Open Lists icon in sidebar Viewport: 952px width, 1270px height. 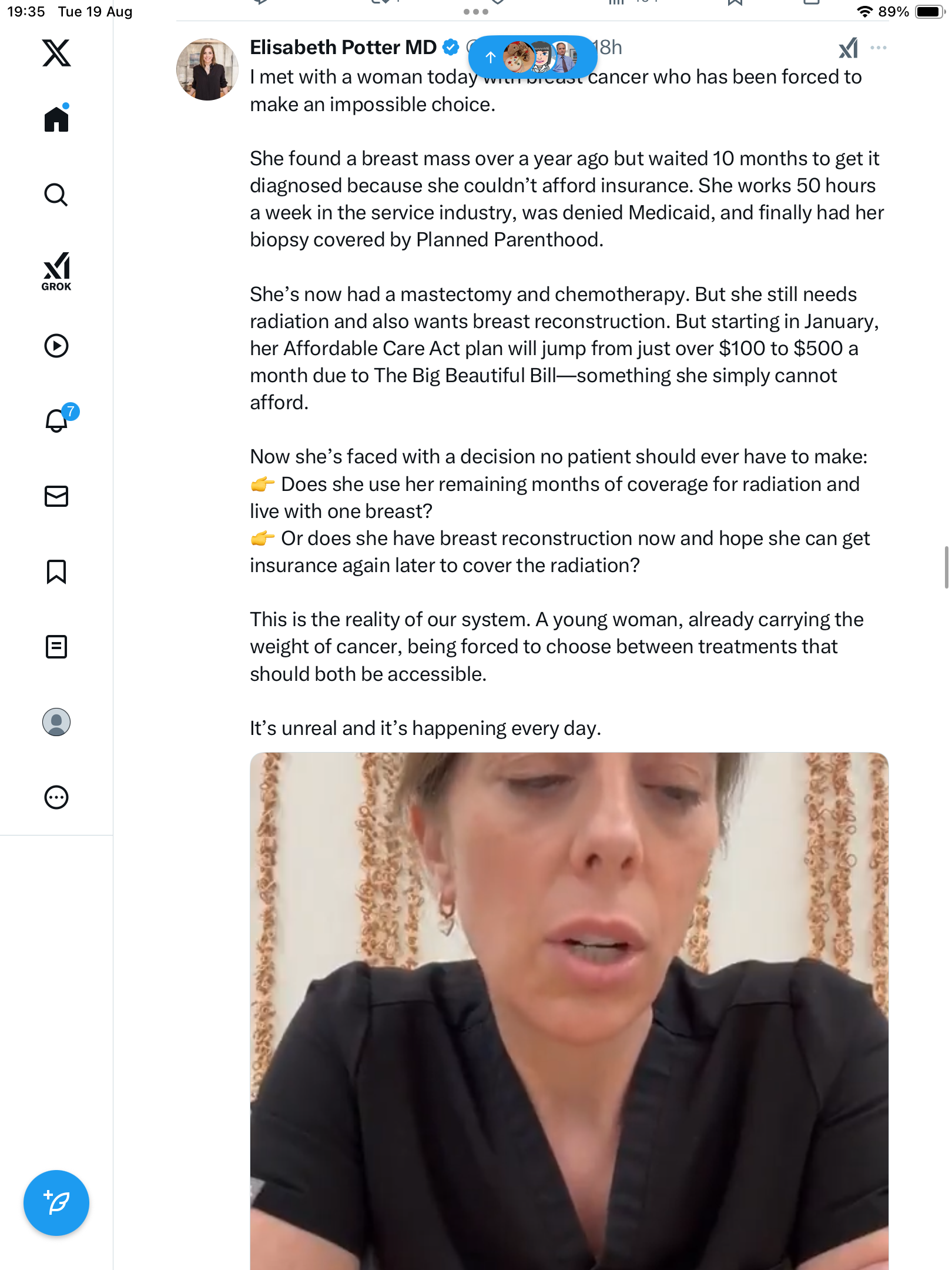coord(56,647)
